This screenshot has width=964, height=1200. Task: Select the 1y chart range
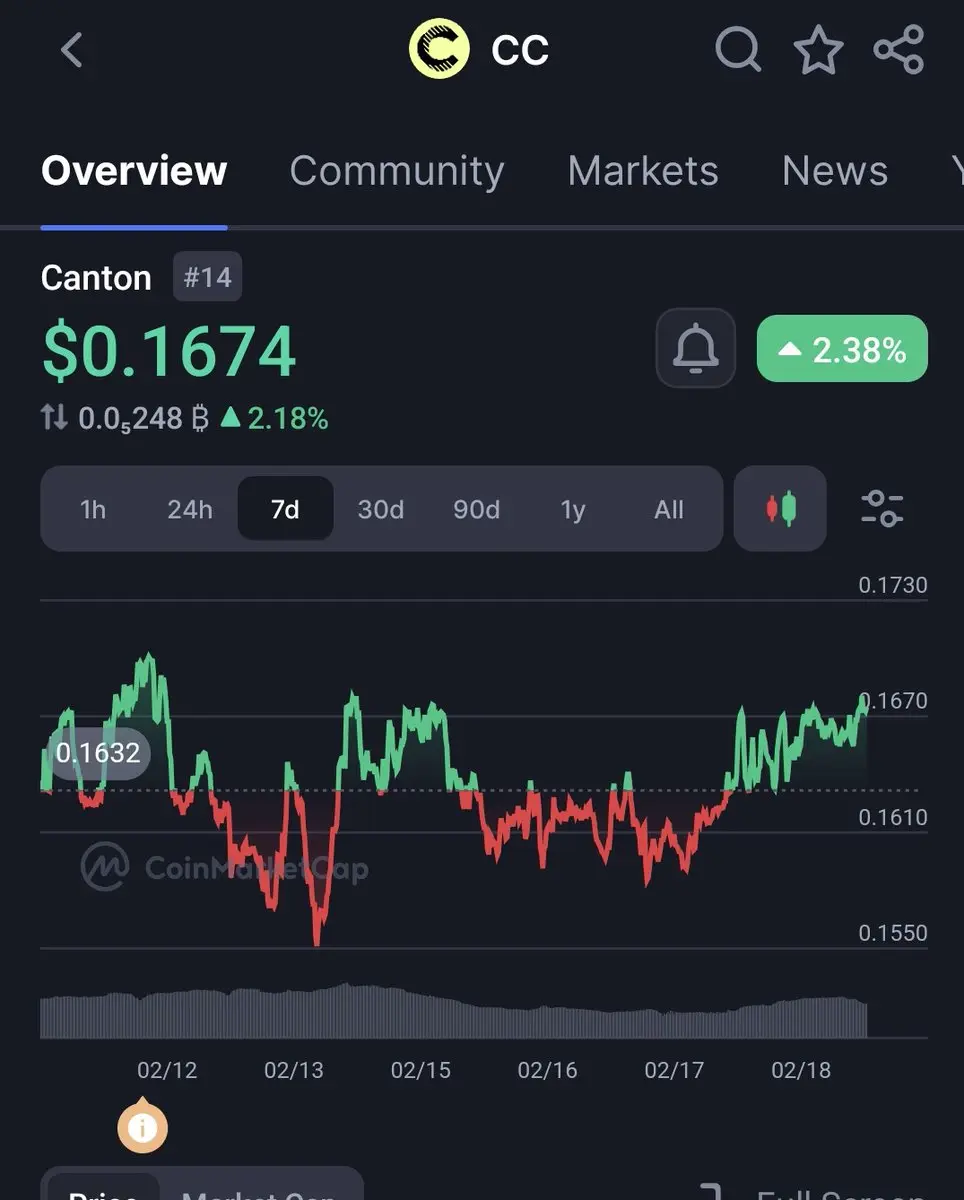coord(573,509)
